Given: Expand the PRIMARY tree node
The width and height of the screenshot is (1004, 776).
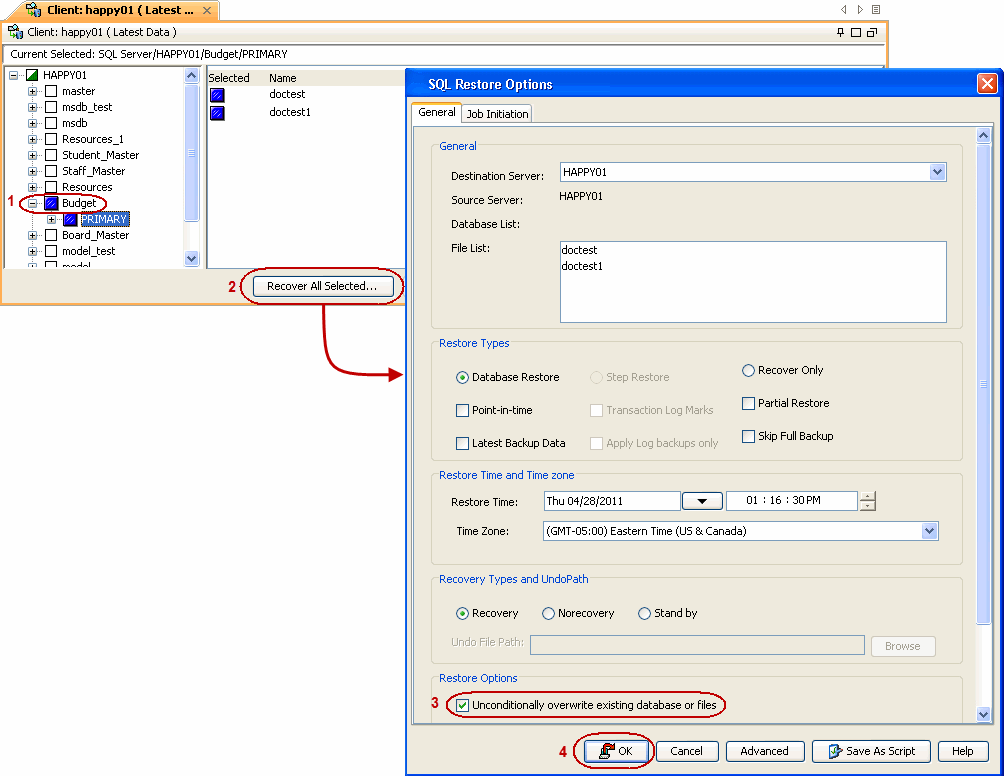Looking at the screenshot, I should [51, 220].
